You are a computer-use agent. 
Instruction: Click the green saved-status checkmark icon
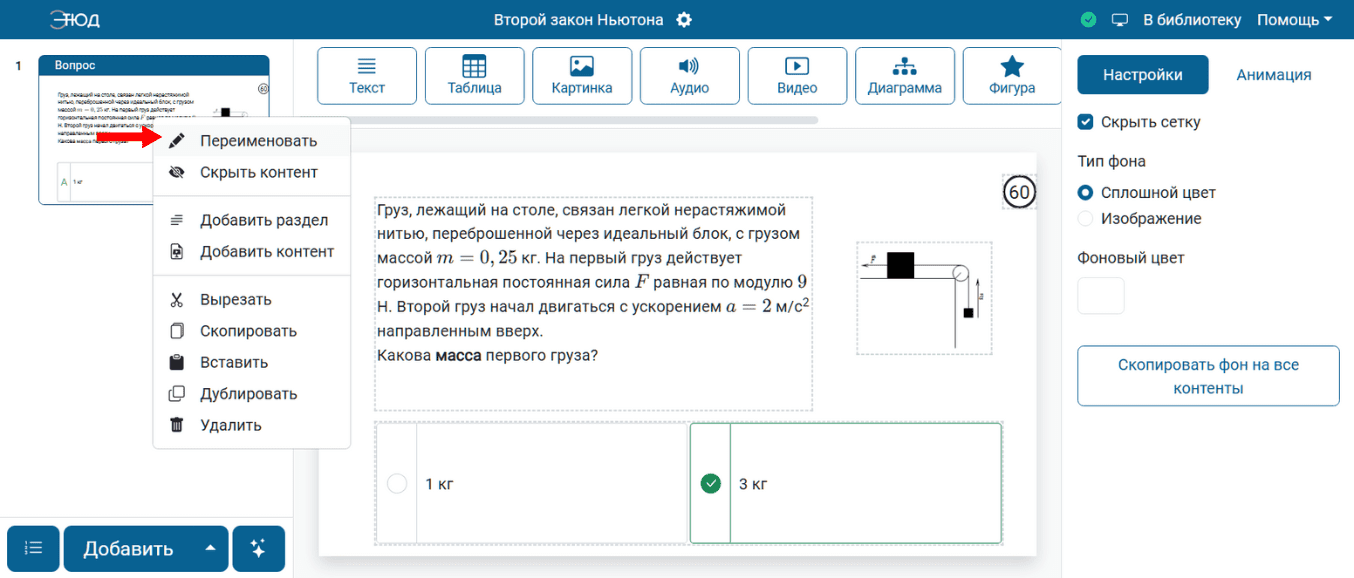pyautogui.click(x=1089, y=20)
